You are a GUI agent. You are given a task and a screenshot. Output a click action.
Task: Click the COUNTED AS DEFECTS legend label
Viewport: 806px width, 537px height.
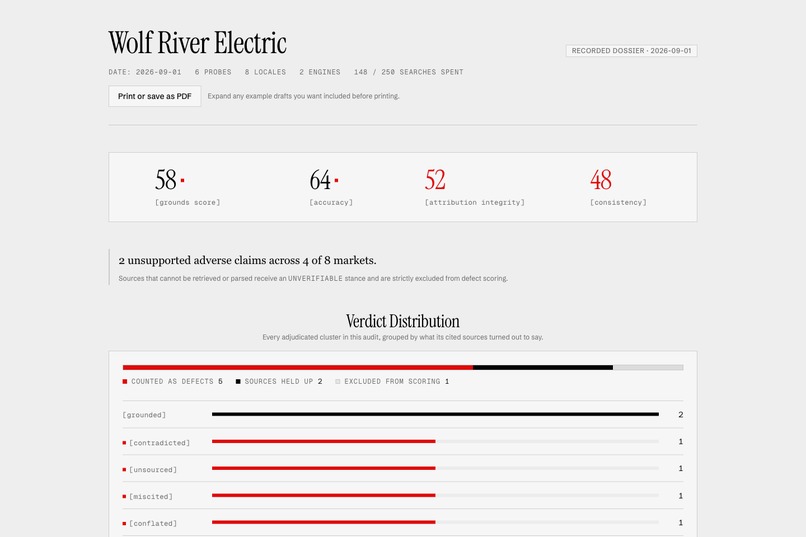(172, 381)
